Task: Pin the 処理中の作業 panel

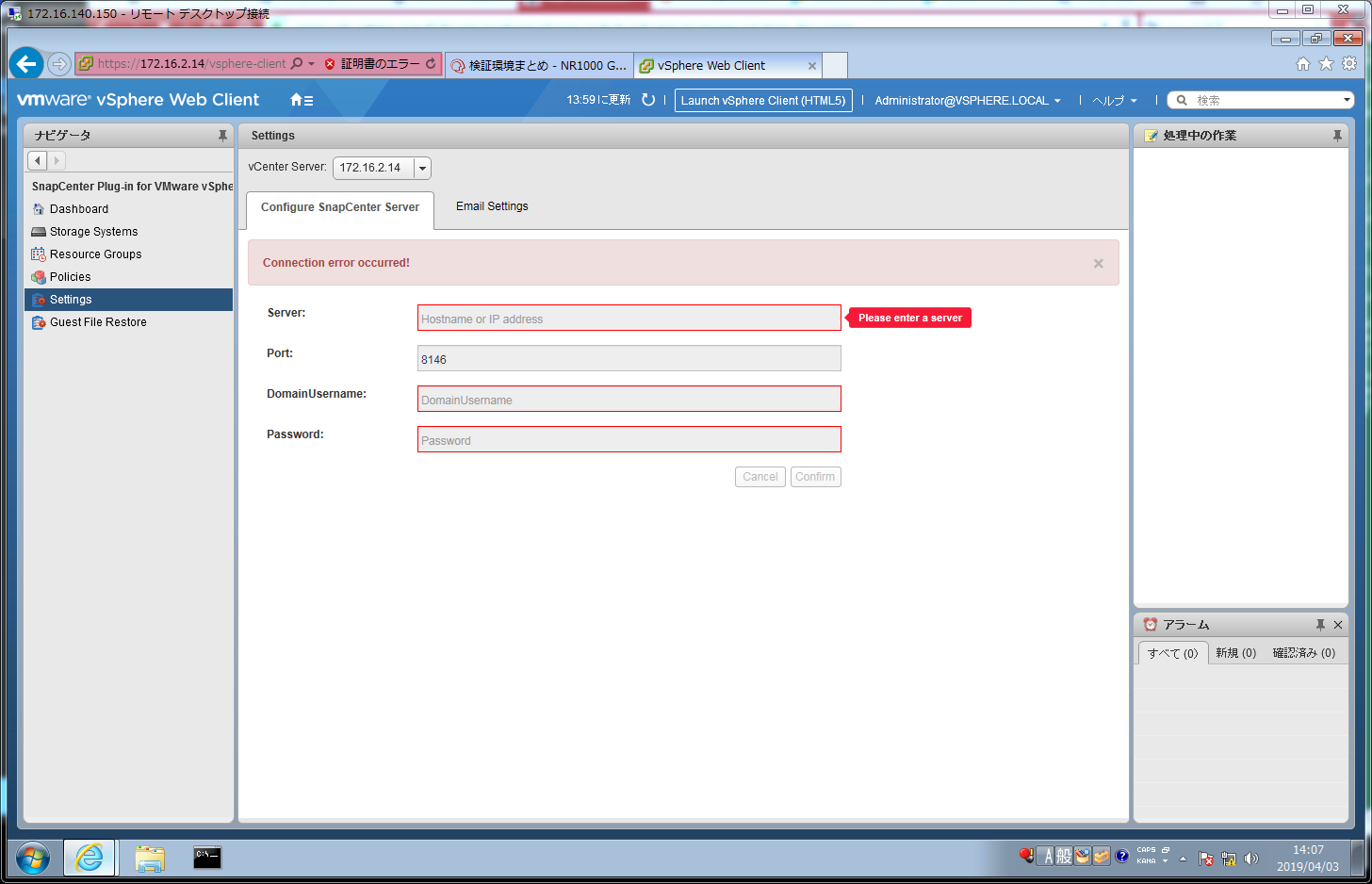Action: point(1337,136)
